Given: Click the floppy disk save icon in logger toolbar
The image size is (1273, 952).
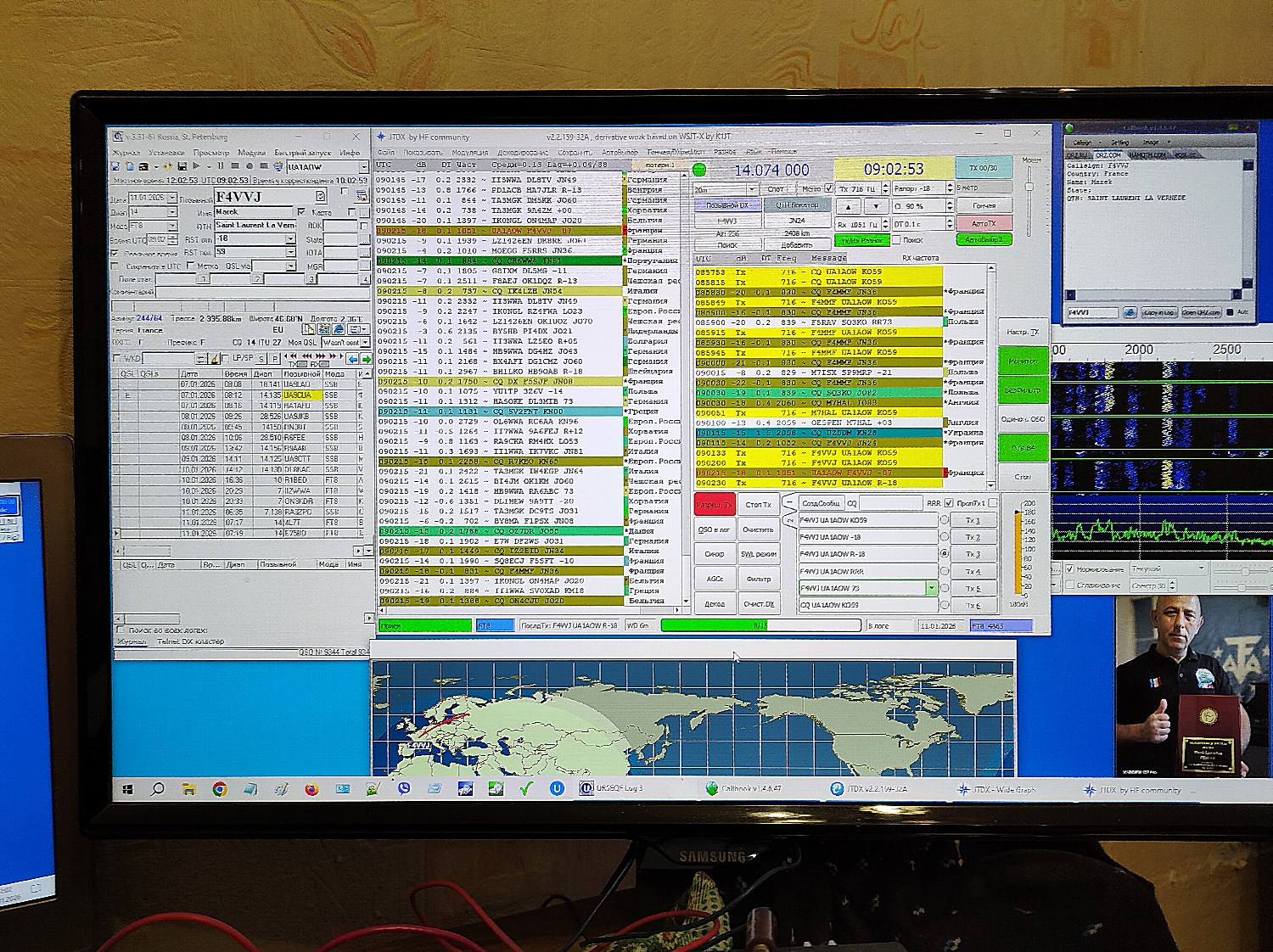Looking at the screenshot, I should 182,166.
